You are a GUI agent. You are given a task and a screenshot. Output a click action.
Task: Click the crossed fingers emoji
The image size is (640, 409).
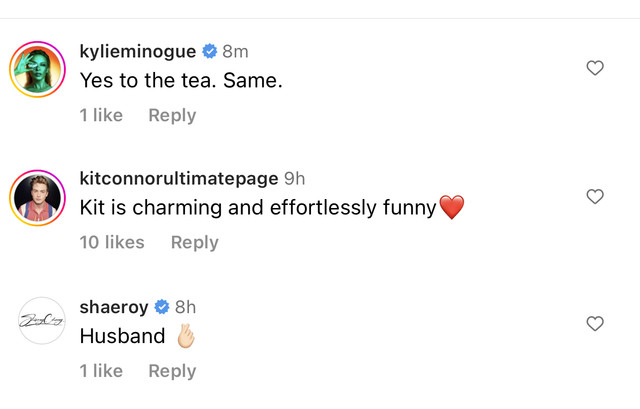point(186,336)
